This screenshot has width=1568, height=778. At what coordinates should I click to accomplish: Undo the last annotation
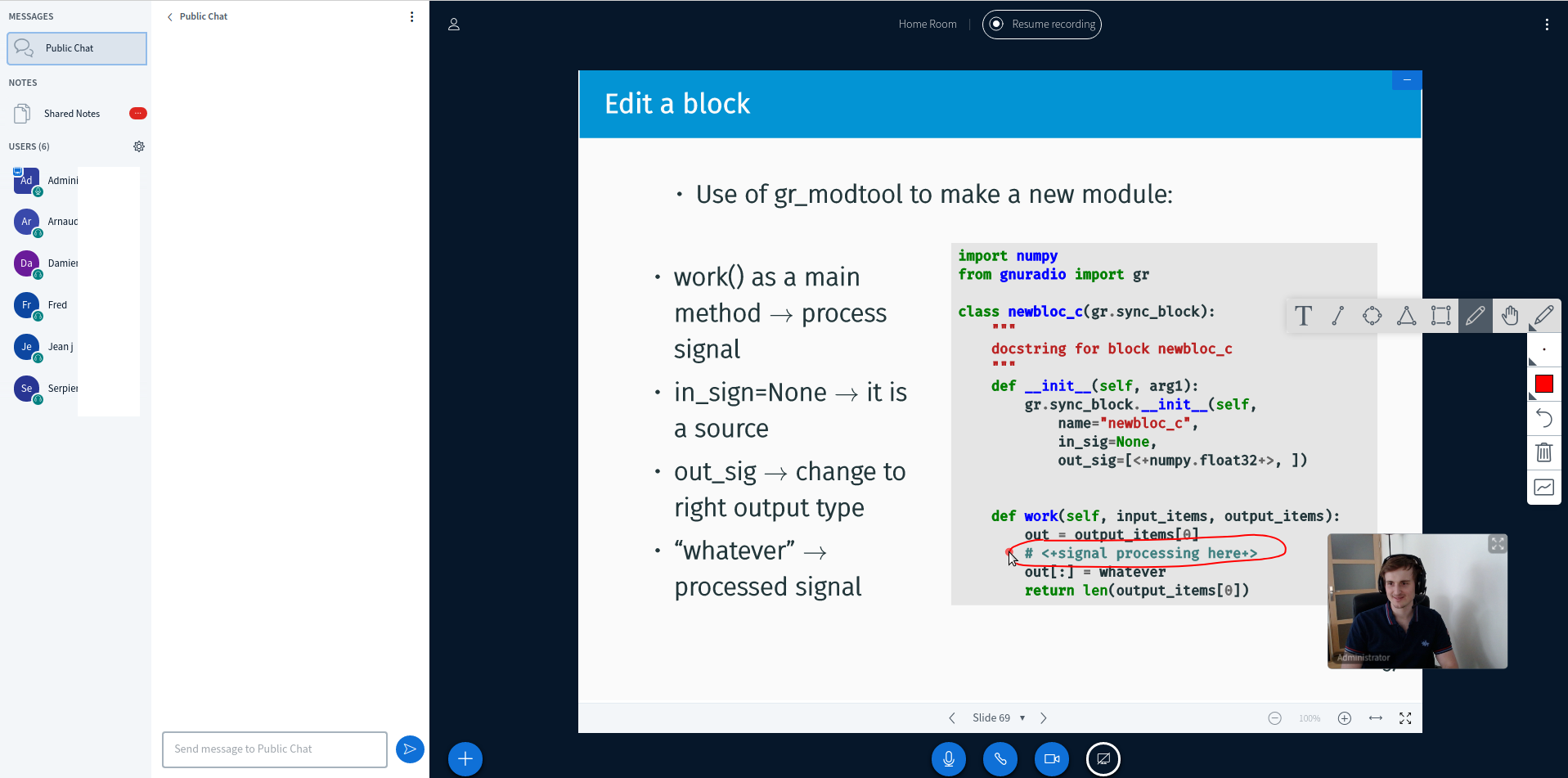[1544, 419]
